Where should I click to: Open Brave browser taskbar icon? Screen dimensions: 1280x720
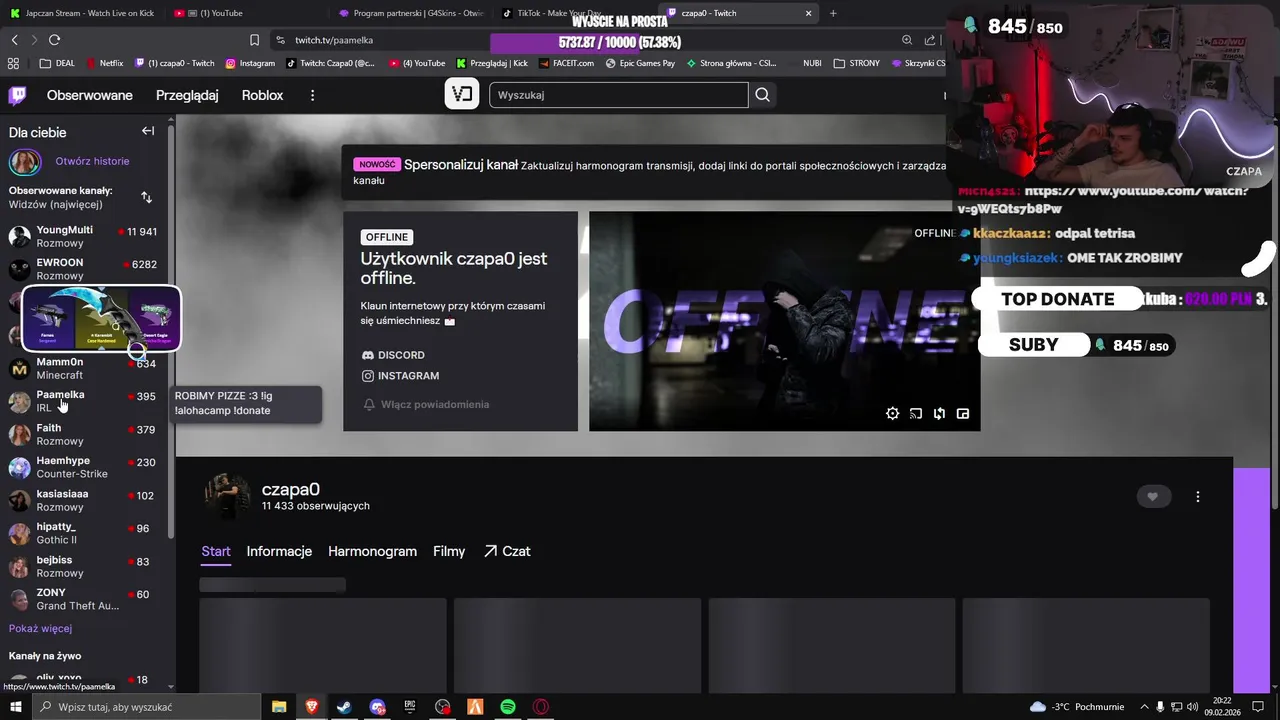click(311, 707)
